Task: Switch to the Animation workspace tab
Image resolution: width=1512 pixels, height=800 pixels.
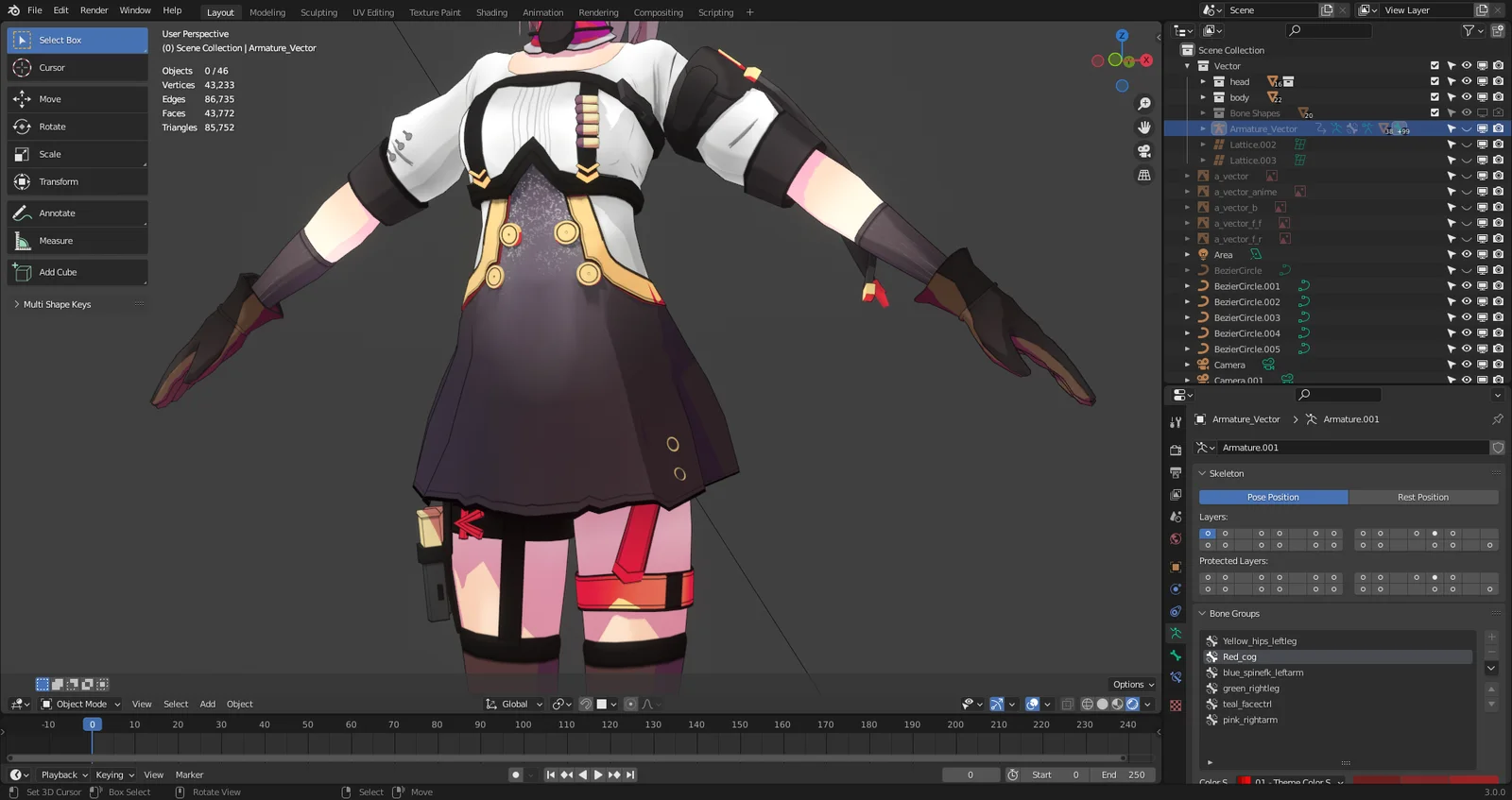Action: tap(542, 12)
